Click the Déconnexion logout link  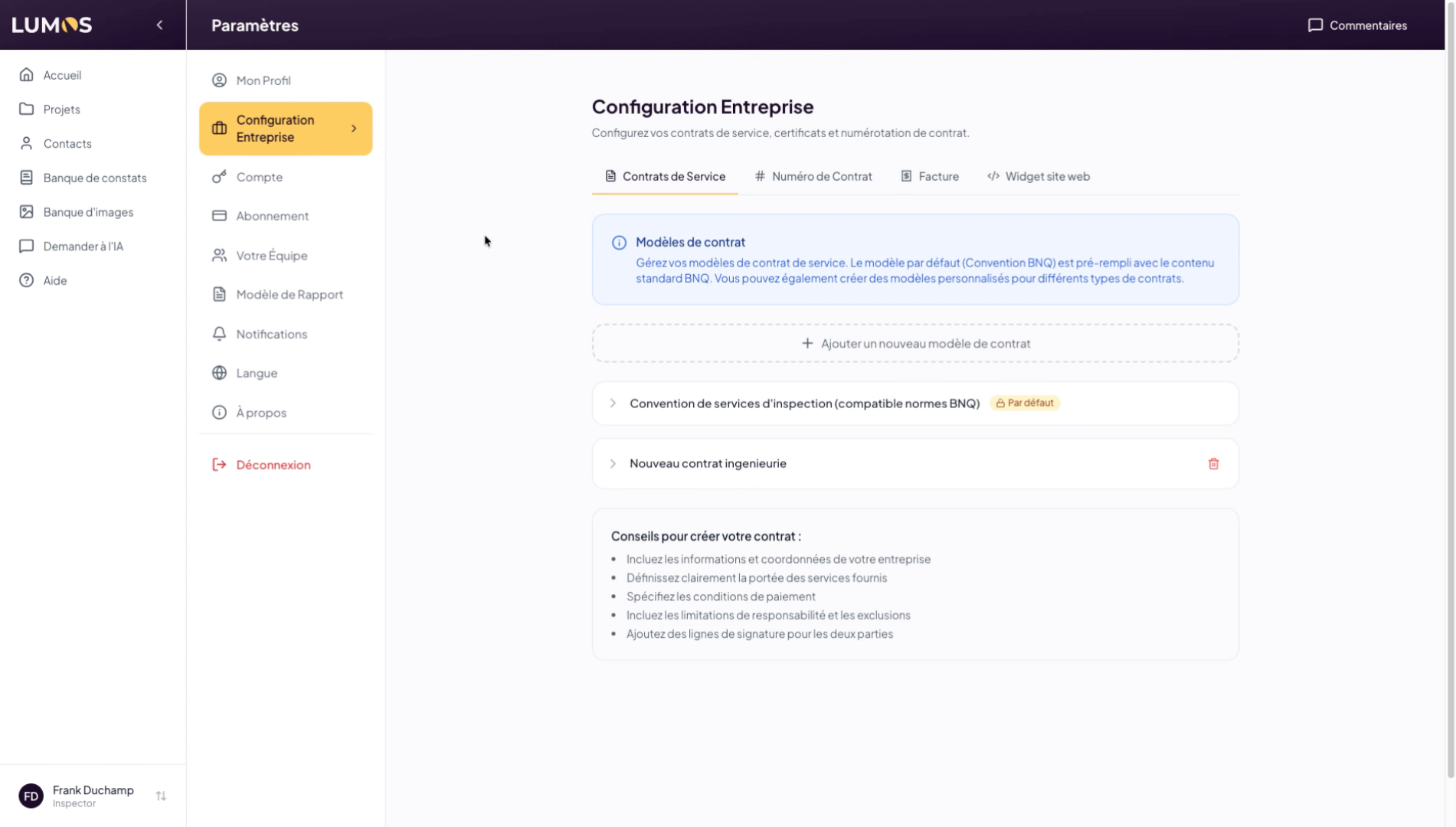(x=273, y=465)
